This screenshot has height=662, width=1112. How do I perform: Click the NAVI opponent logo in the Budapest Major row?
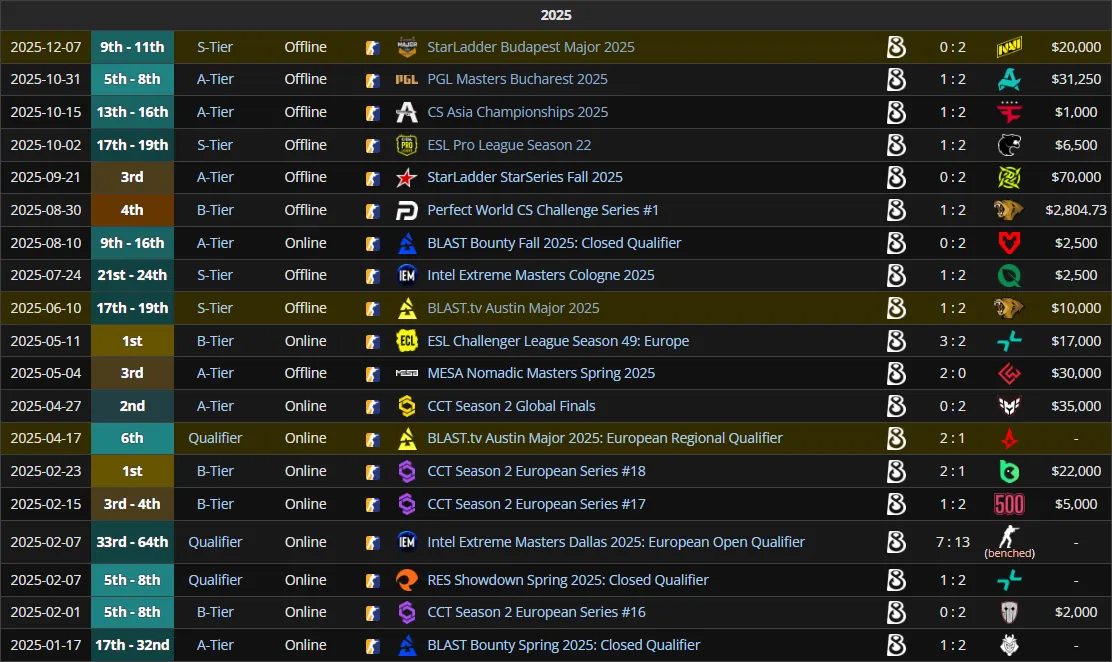(1009, 47)
